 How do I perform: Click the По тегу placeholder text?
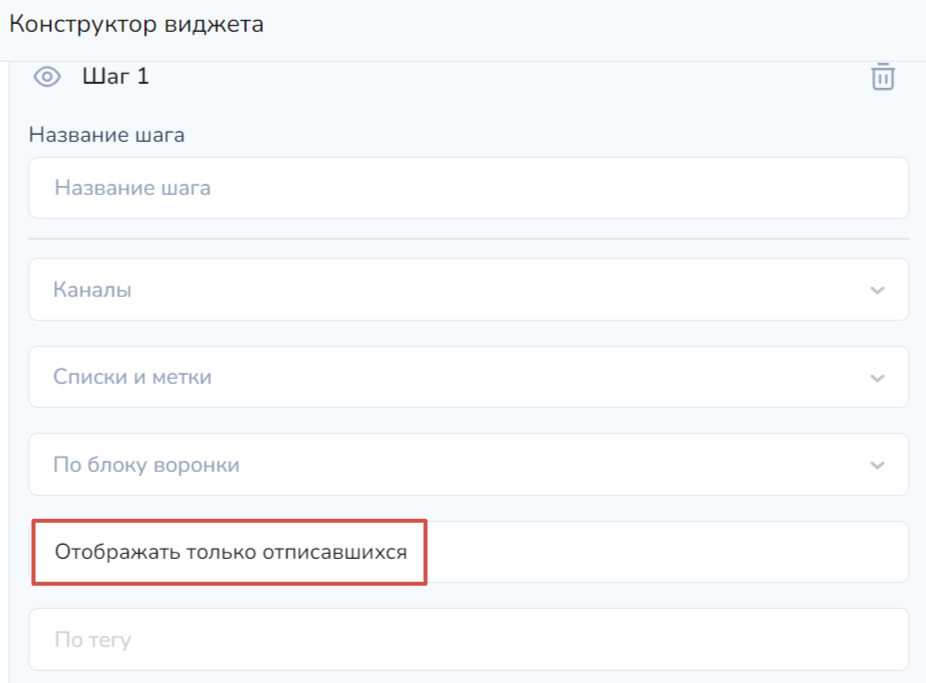click(92, 639)
